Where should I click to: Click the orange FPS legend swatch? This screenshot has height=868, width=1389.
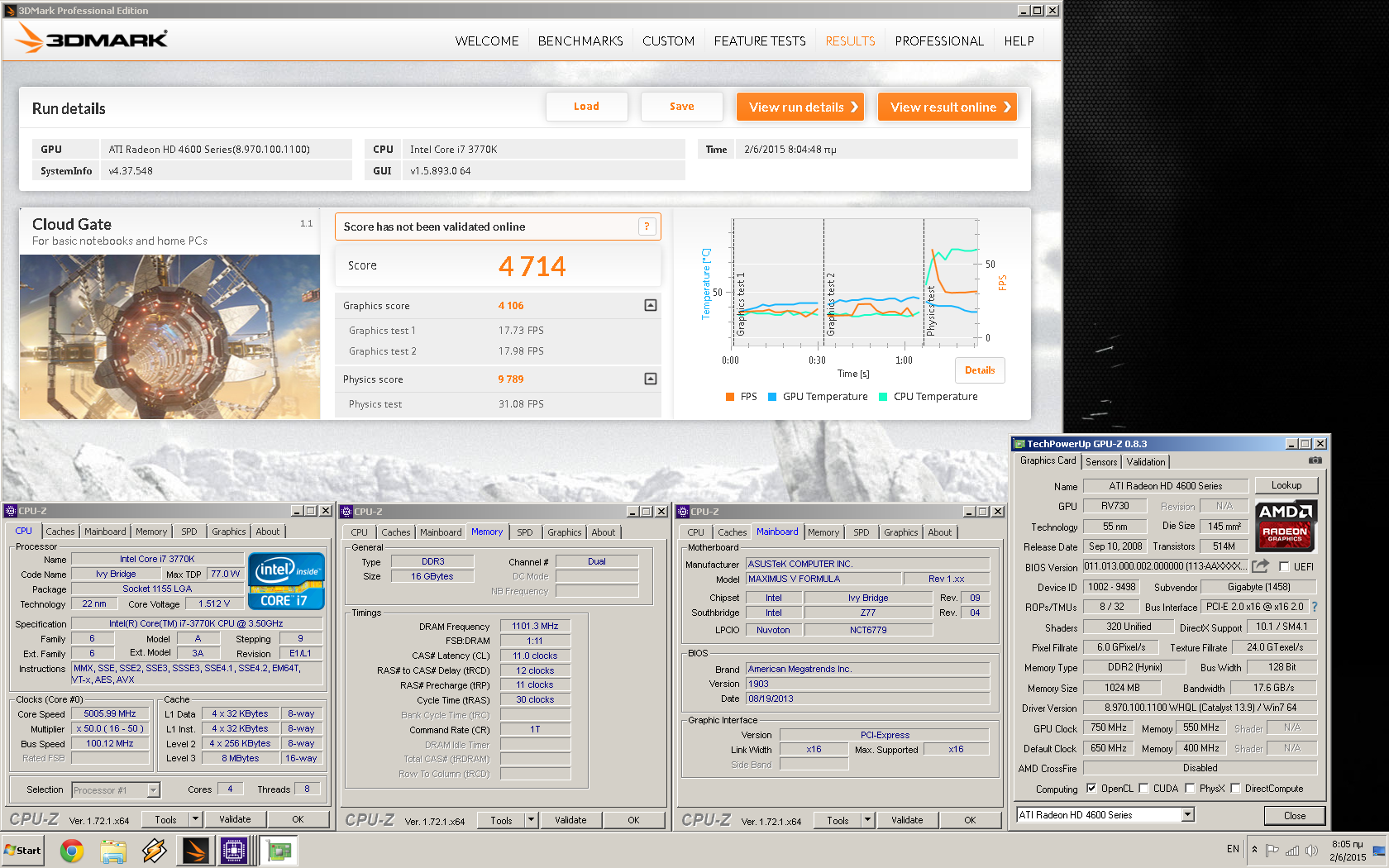[x=730, y=397]
